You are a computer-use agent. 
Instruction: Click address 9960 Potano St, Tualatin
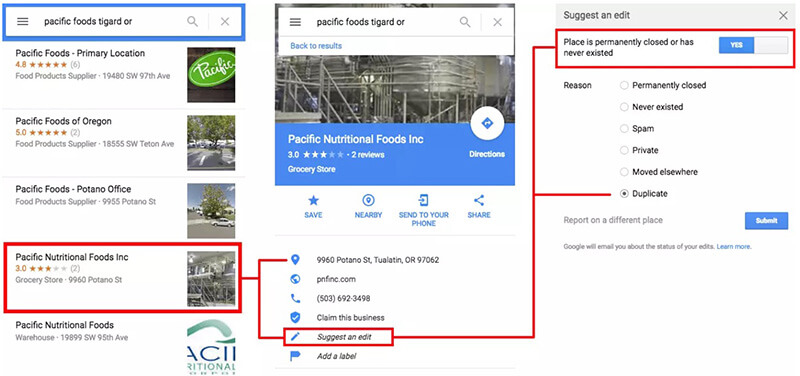click(x=378, y=260)
